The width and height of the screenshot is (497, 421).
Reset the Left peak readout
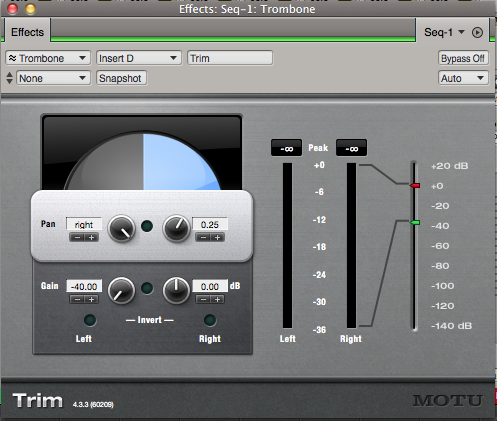pos(286,148)
